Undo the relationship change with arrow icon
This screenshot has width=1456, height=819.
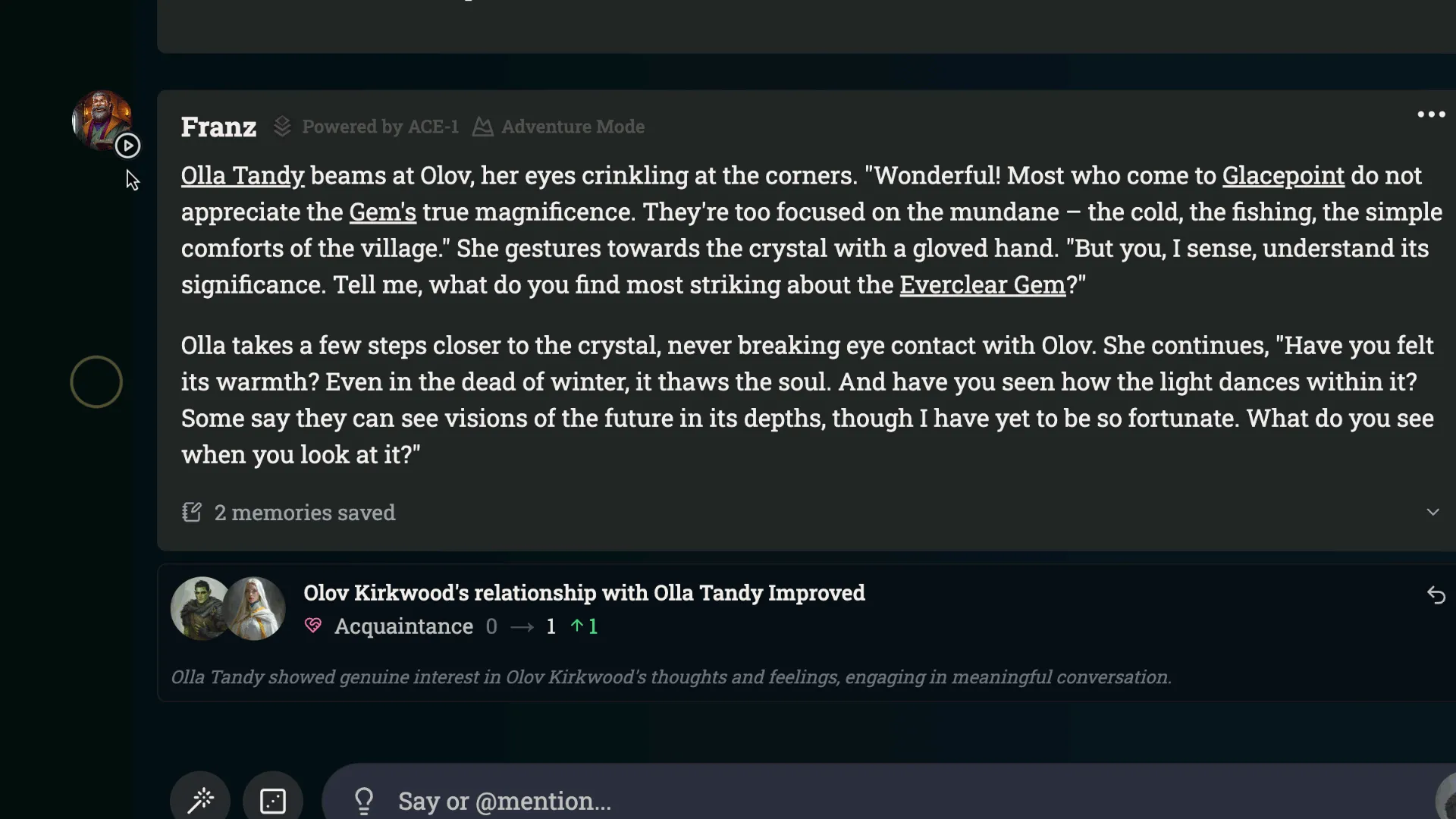pos(1436,595)
